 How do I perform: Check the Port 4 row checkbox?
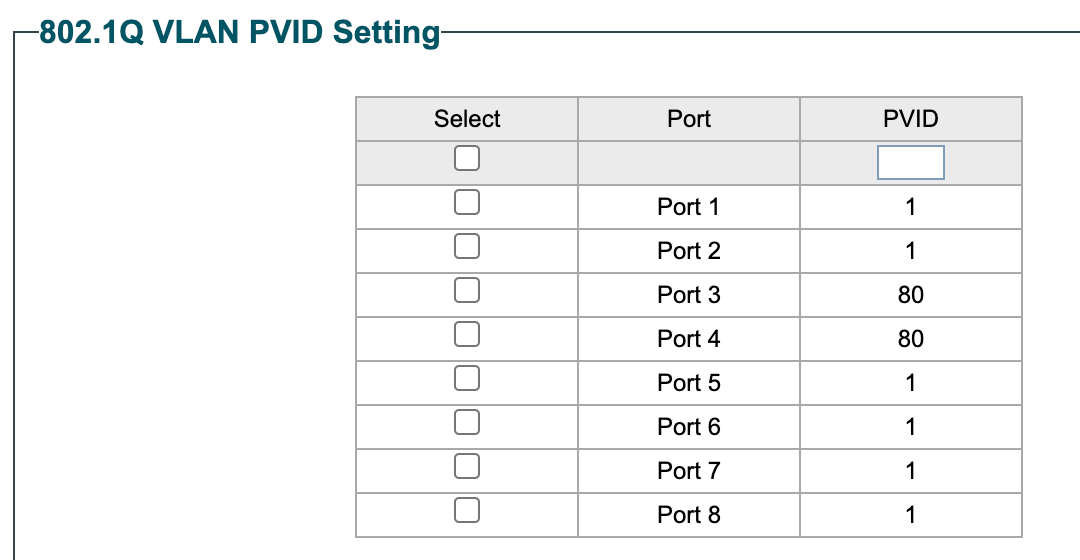click(x=467, y=334)
